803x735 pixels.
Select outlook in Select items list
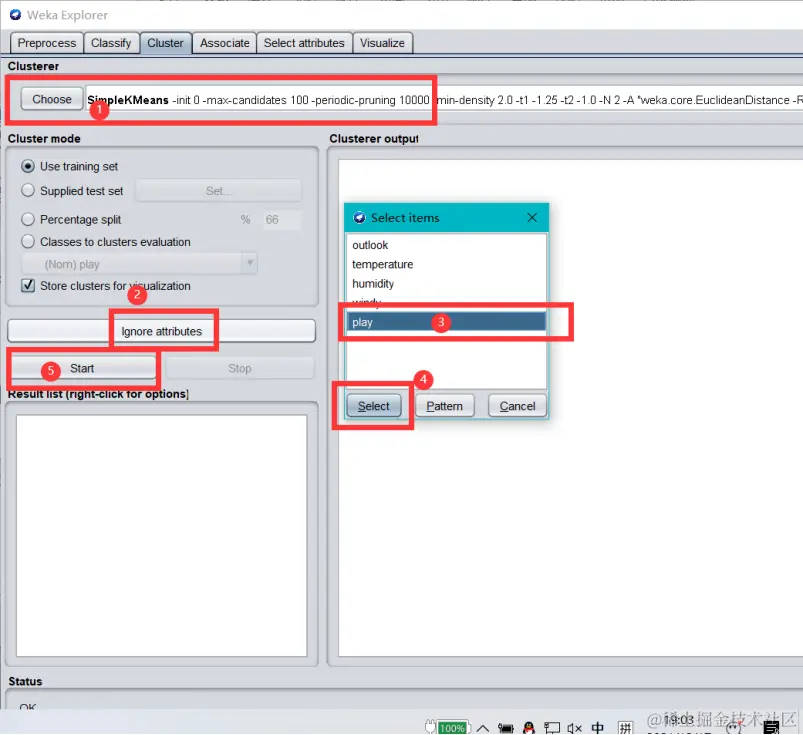[x=446, y=245]
